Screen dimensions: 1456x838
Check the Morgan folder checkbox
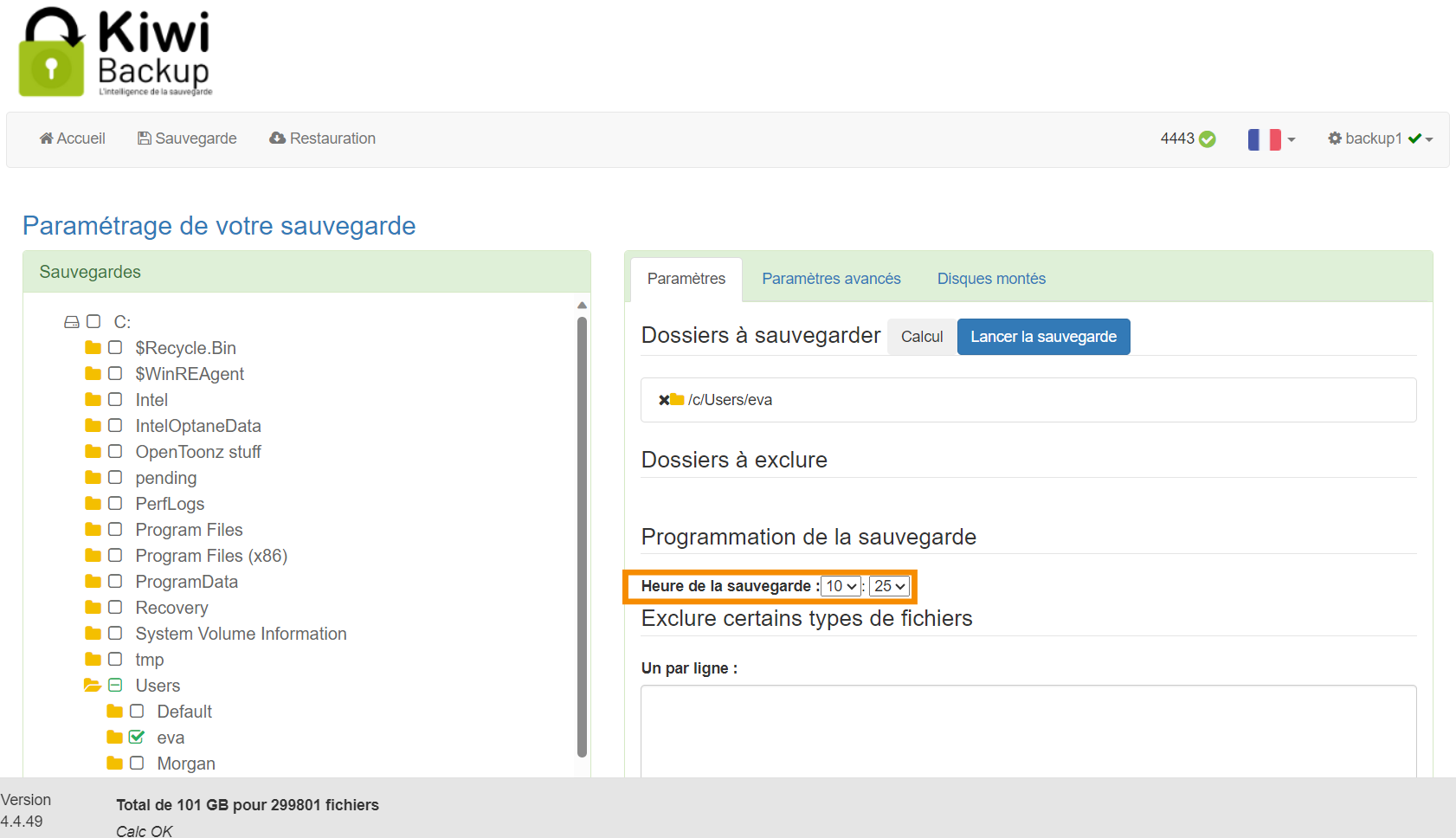tap(137, 764)
